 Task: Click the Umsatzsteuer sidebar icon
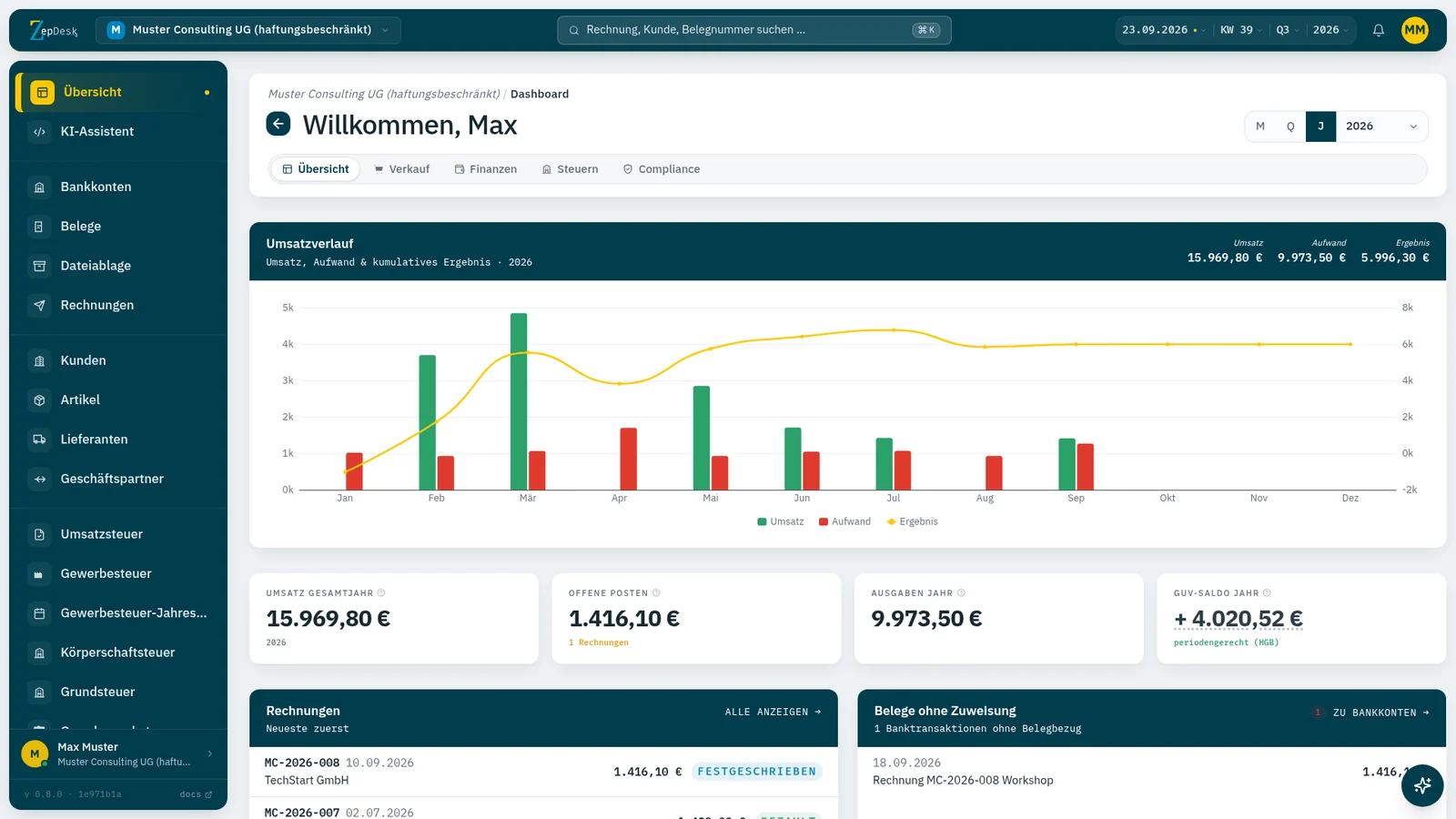pyautogui.click(x=39, y=534)
